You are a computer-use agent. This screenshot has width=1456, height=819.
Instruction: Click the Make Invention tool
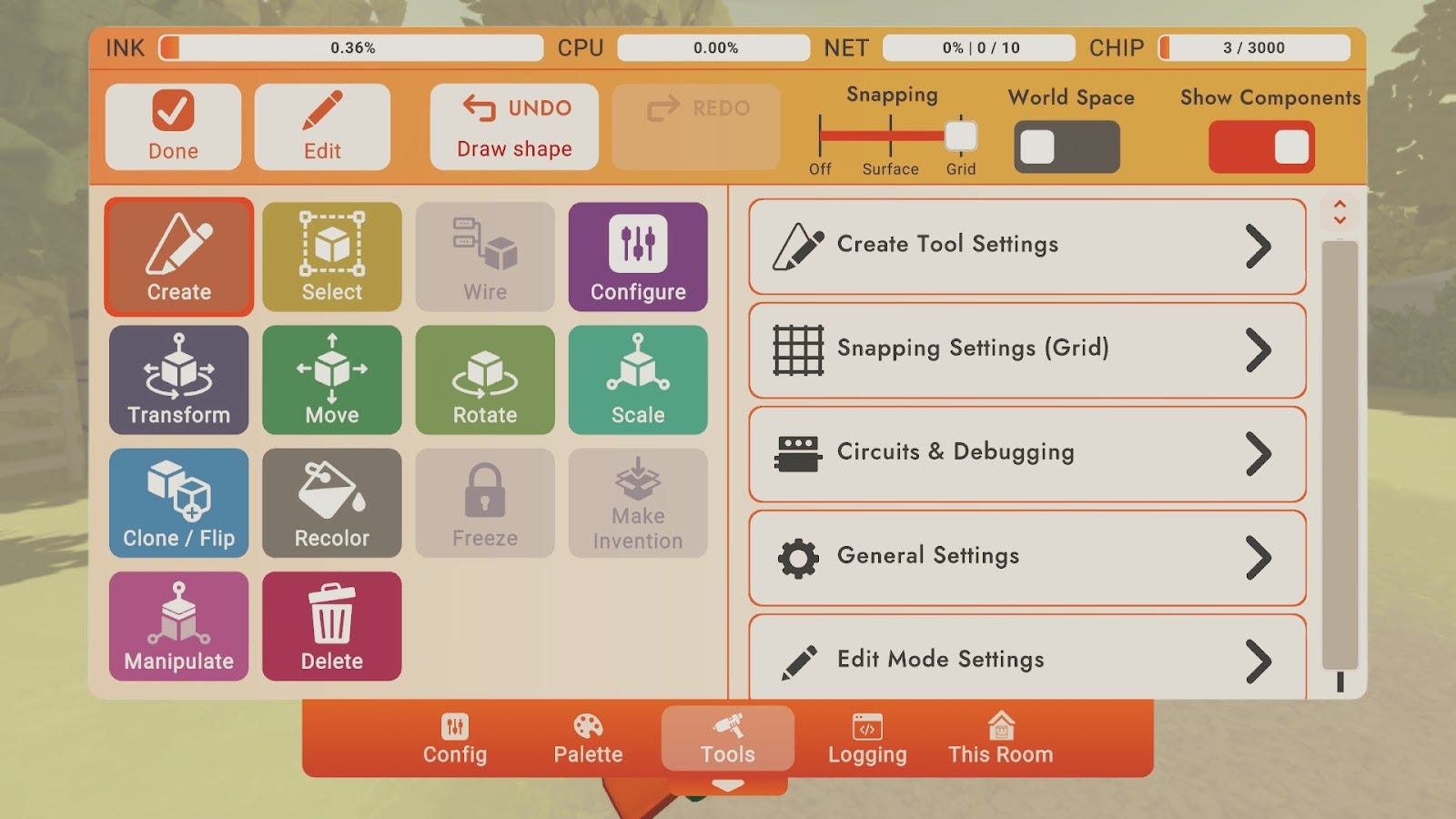coord(638,503)
